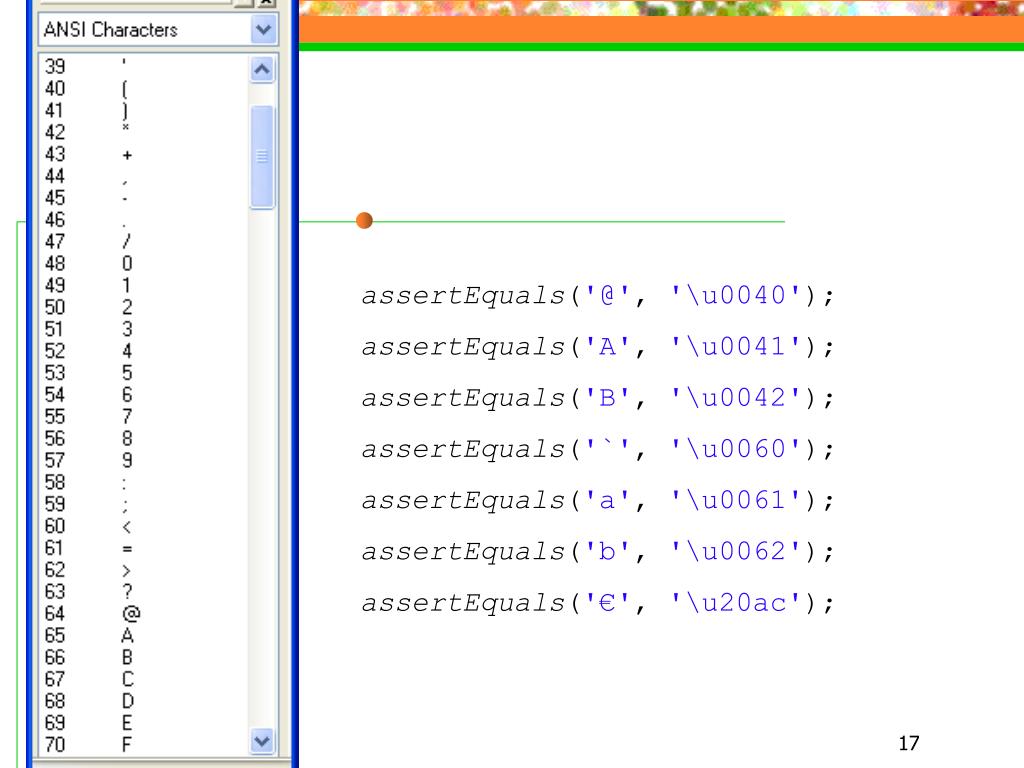Select row 48 digit 0
Image resolution: width=1024 pixels, height=768 pixels.
(x=144, y=264)
